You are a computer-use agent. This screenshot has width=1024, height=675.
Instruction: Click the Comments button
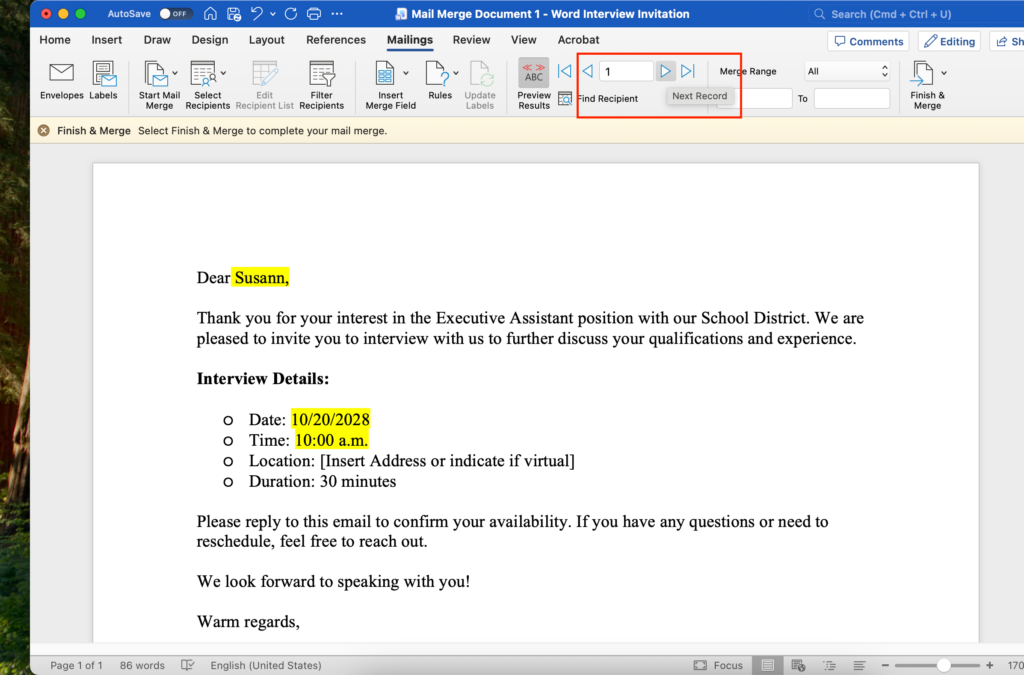[x=867, y=41]
